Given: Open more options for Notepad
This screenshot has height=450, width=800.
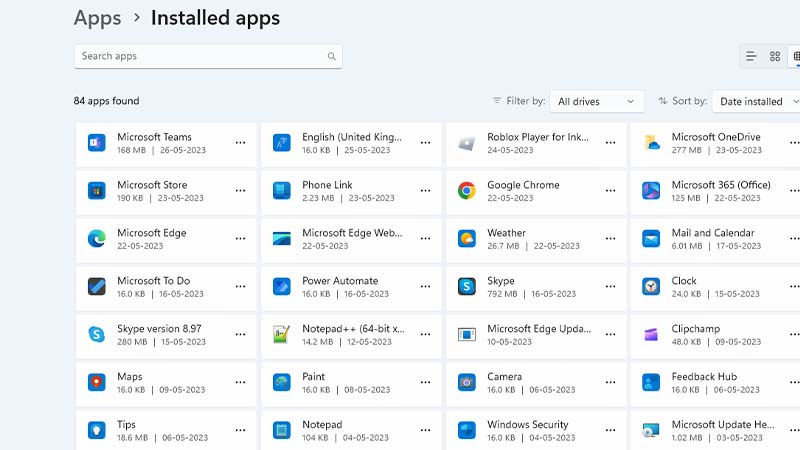Looking at the screenshot, I should coord(426,431).
